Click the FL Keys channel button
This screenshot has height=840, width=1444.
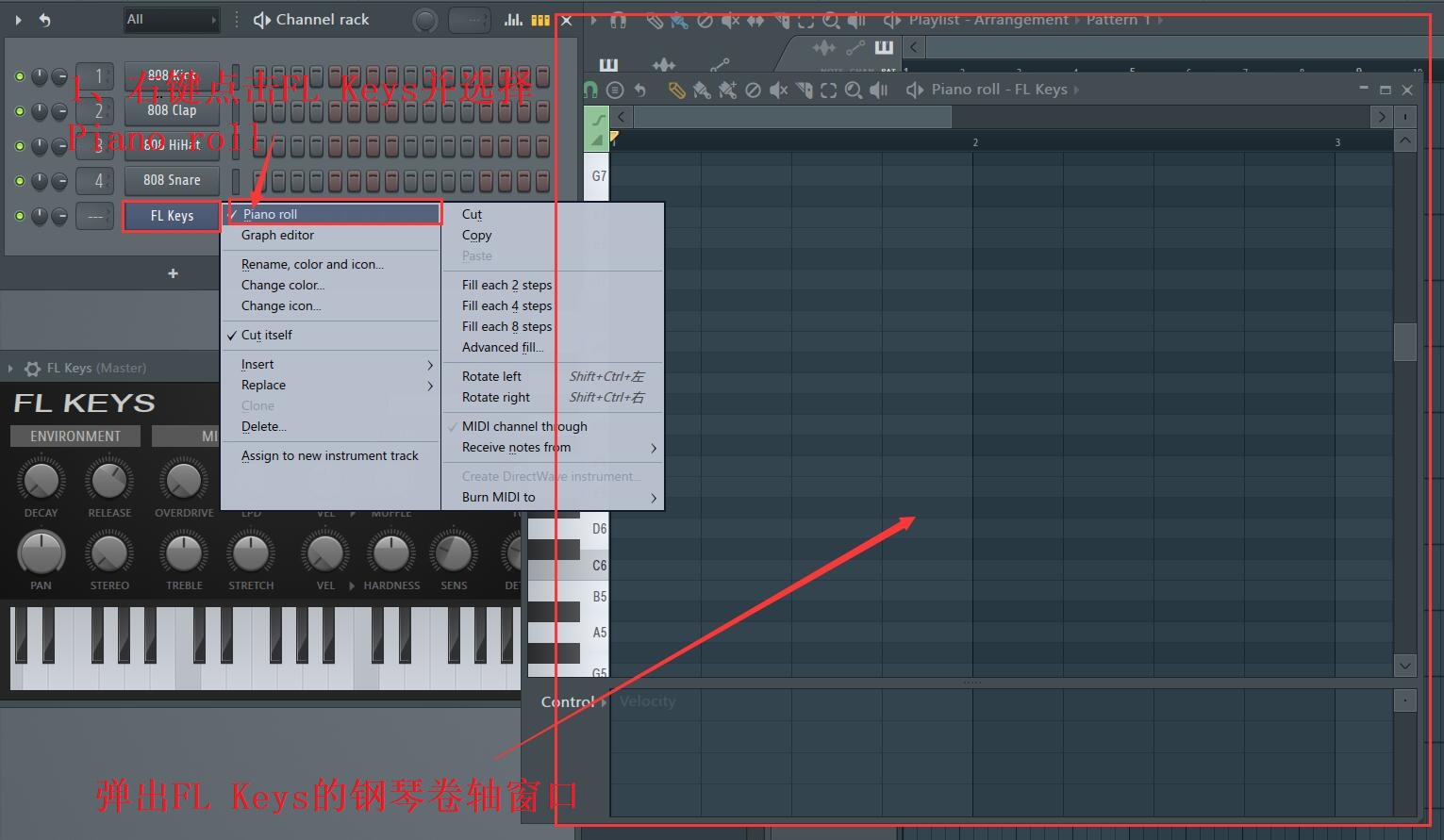point(172,216)
